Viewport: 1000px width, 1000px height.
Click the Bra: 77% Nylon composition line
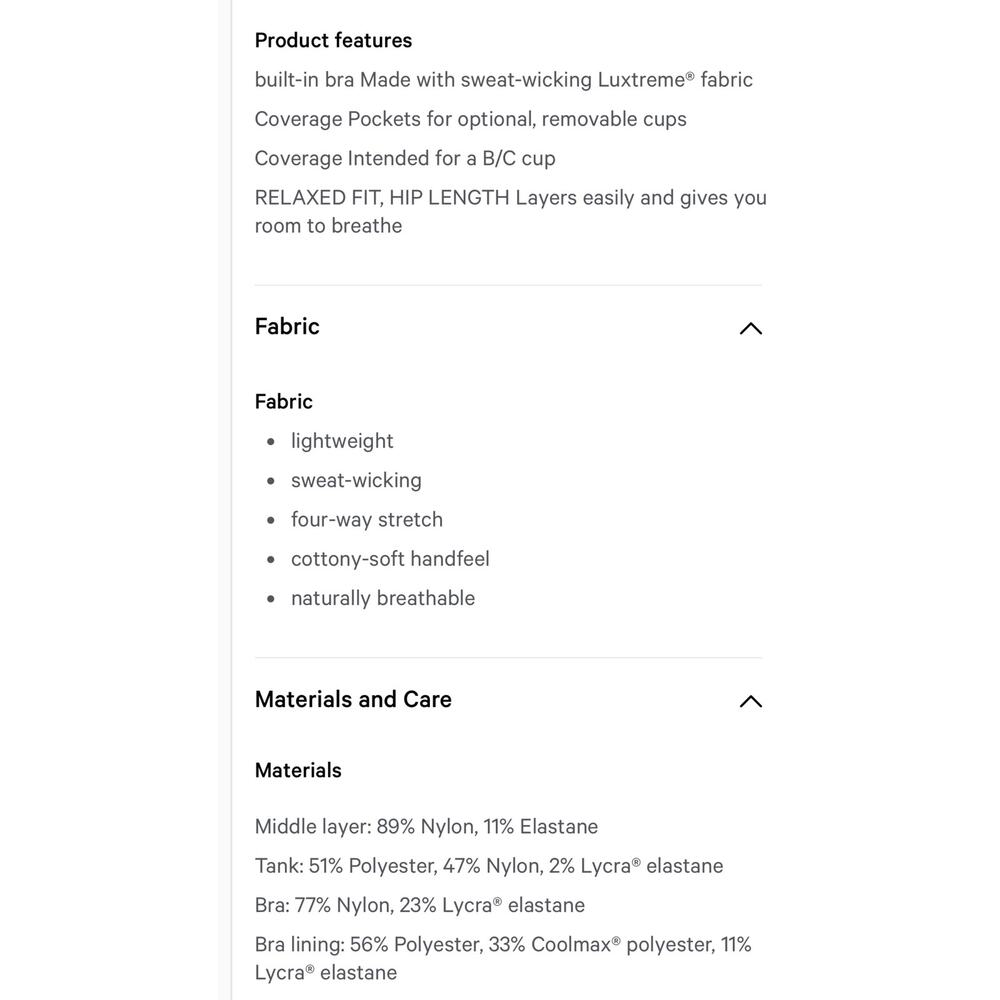419,905
